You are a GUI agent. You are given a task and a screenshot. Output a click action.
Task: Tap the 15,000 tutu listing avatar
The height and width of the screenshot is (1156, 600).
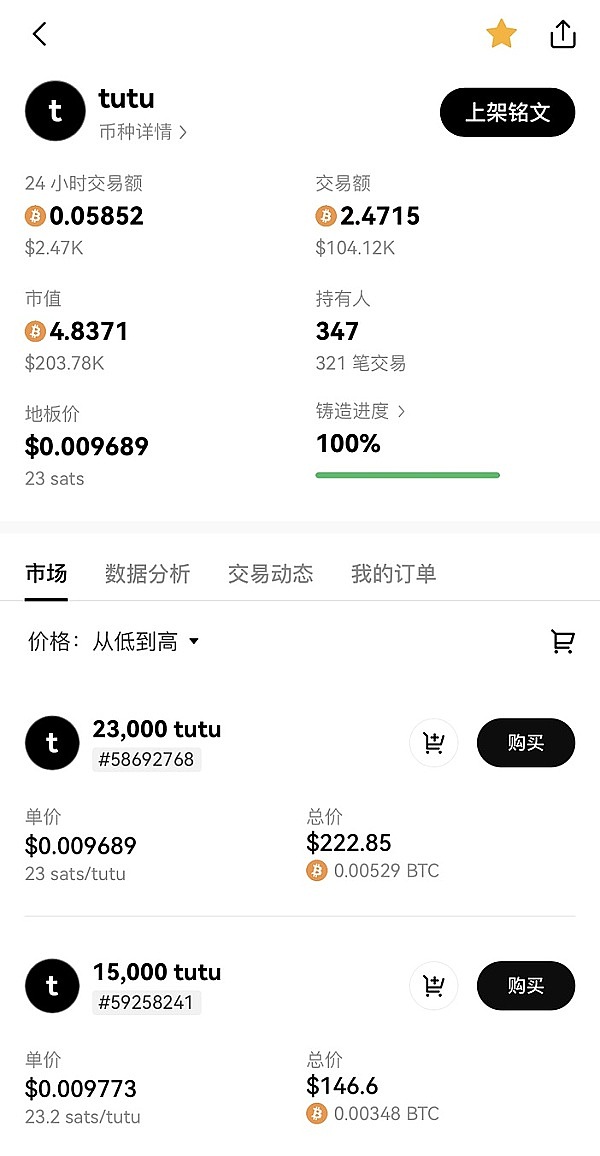52,986
